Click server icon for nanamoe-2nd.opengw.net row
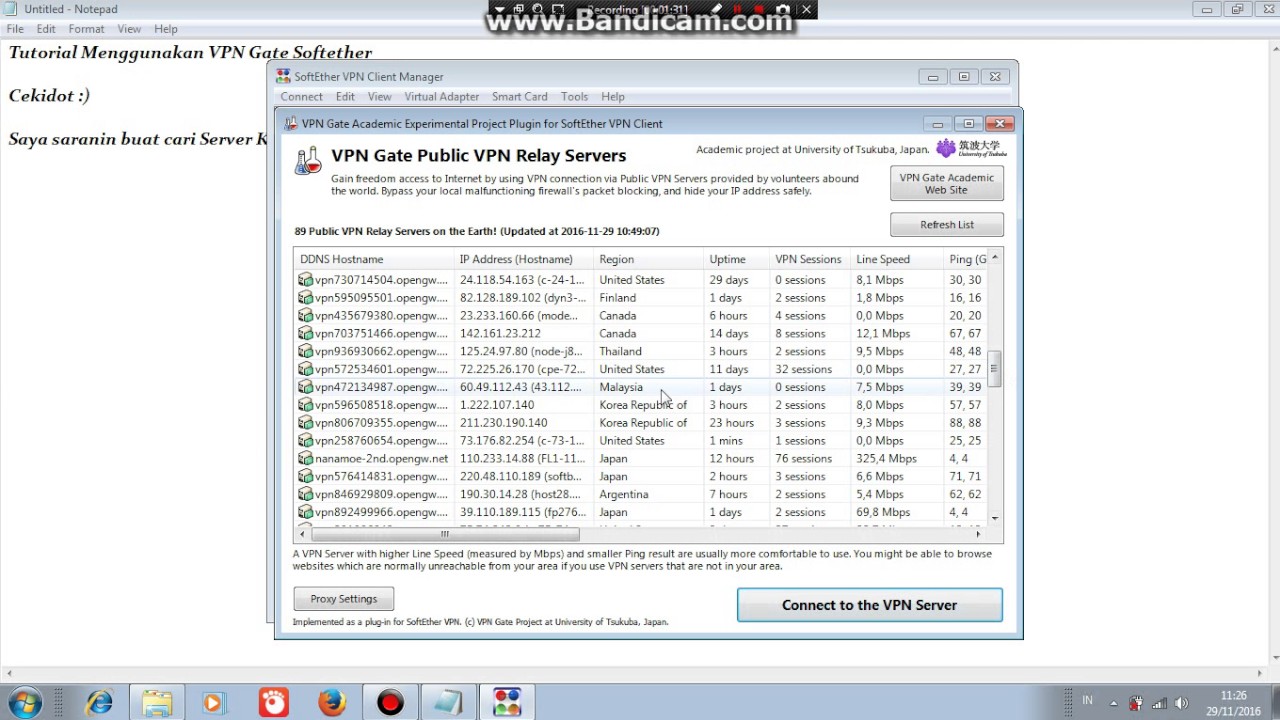This screenshot has width=1280, height=720. click(x=306, y=459)
